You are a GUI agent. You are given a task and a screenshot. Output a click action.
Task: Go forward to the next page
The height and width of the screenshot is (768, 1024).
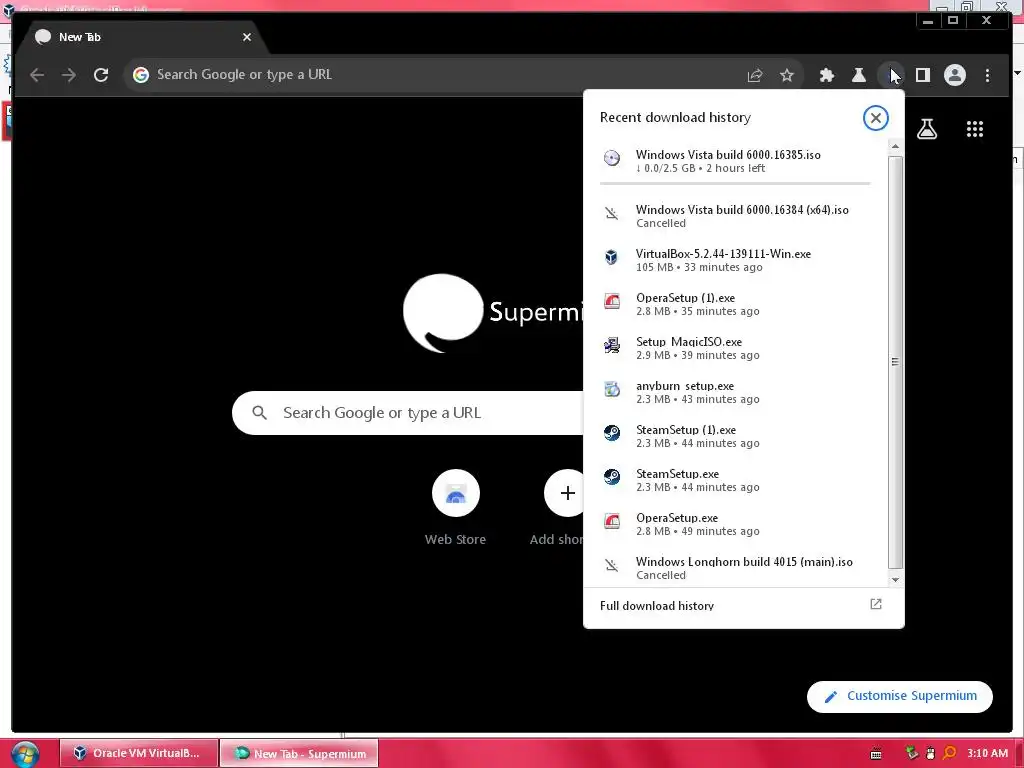tap(69, 75)
